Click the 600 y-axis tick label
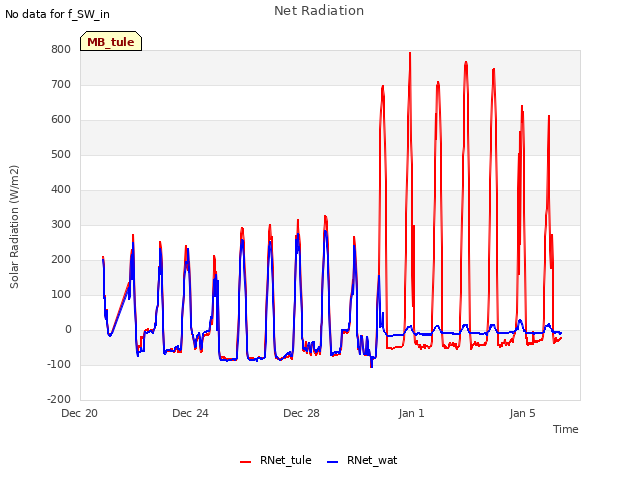 click(61, 120)
